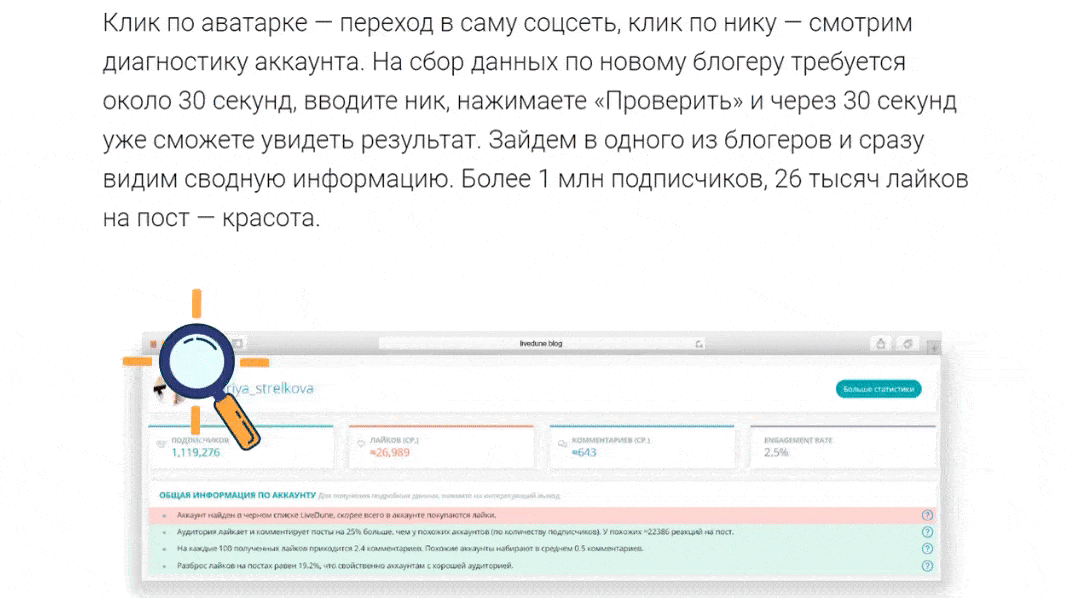Open the strelkova account nickname link

pyautogui.click(x=269, y=388)
